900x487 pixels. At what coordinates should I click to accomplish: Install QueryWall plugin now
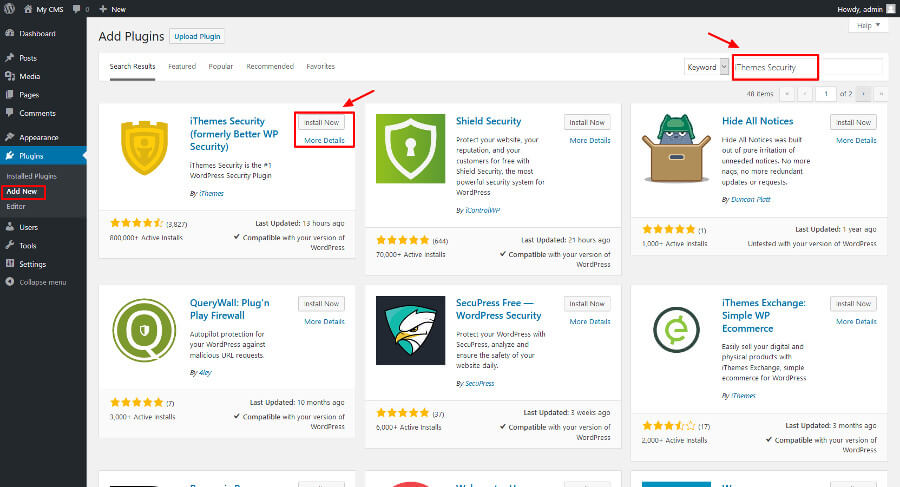[321, 303]
